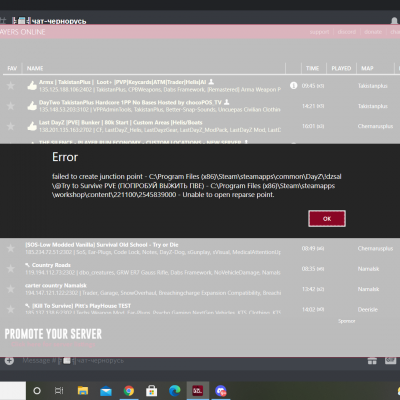Open File Explorer from the taskbar

click(x=83, y=390)
